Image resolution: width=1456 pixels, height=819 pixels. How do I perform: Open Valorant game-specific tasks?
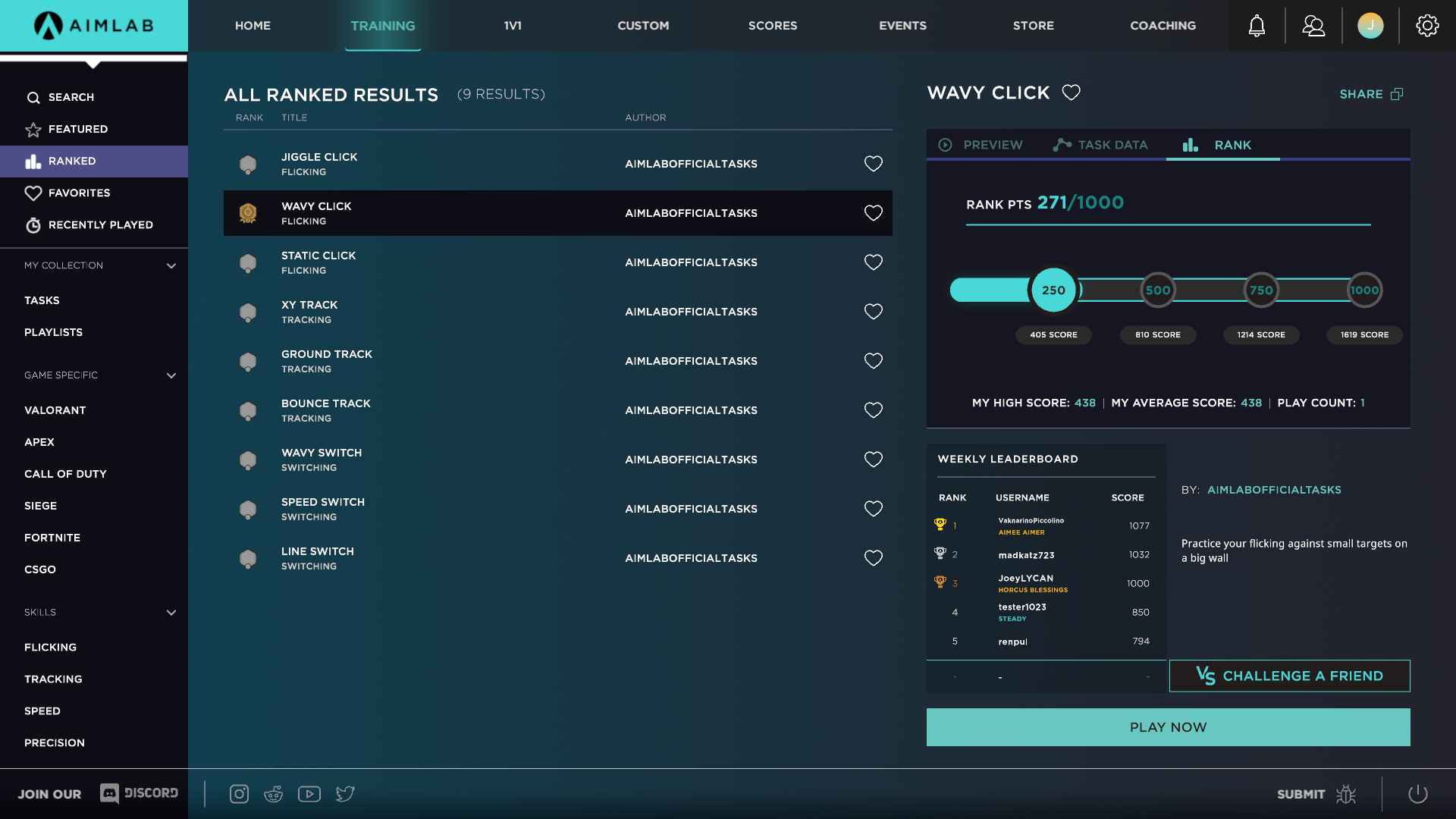(x=55, y=410)
